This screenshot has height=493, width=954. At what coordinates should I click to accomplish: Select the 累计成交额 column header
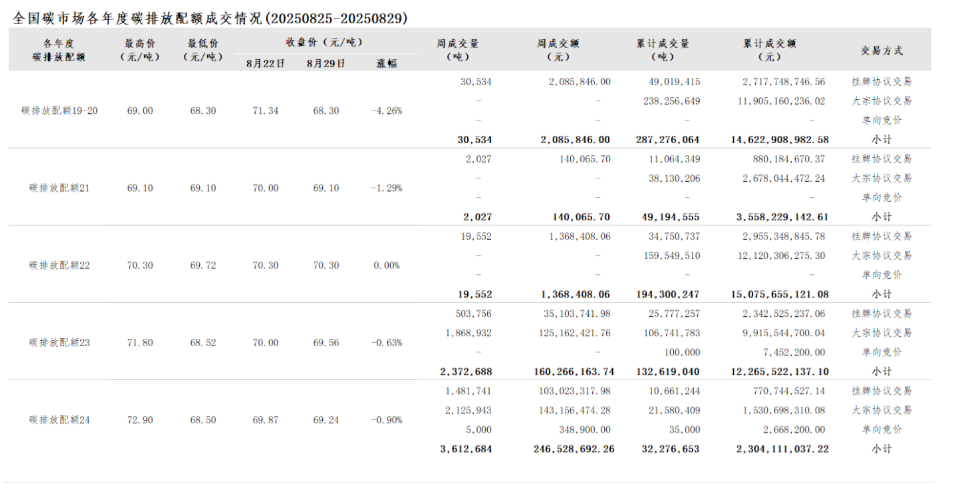(x=769, y=50)
